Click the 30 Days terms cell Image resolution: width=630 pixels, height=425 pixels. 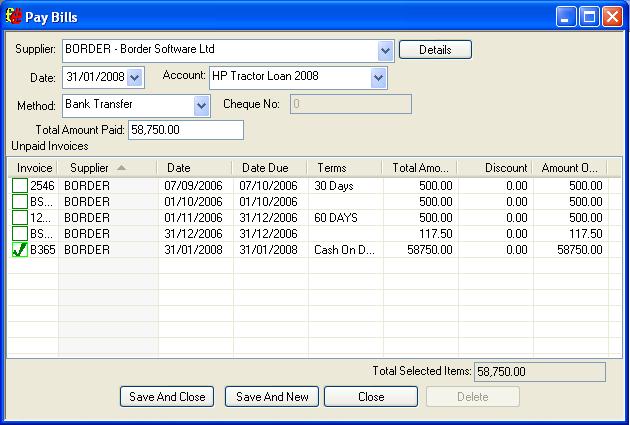(x=334, y=186)
